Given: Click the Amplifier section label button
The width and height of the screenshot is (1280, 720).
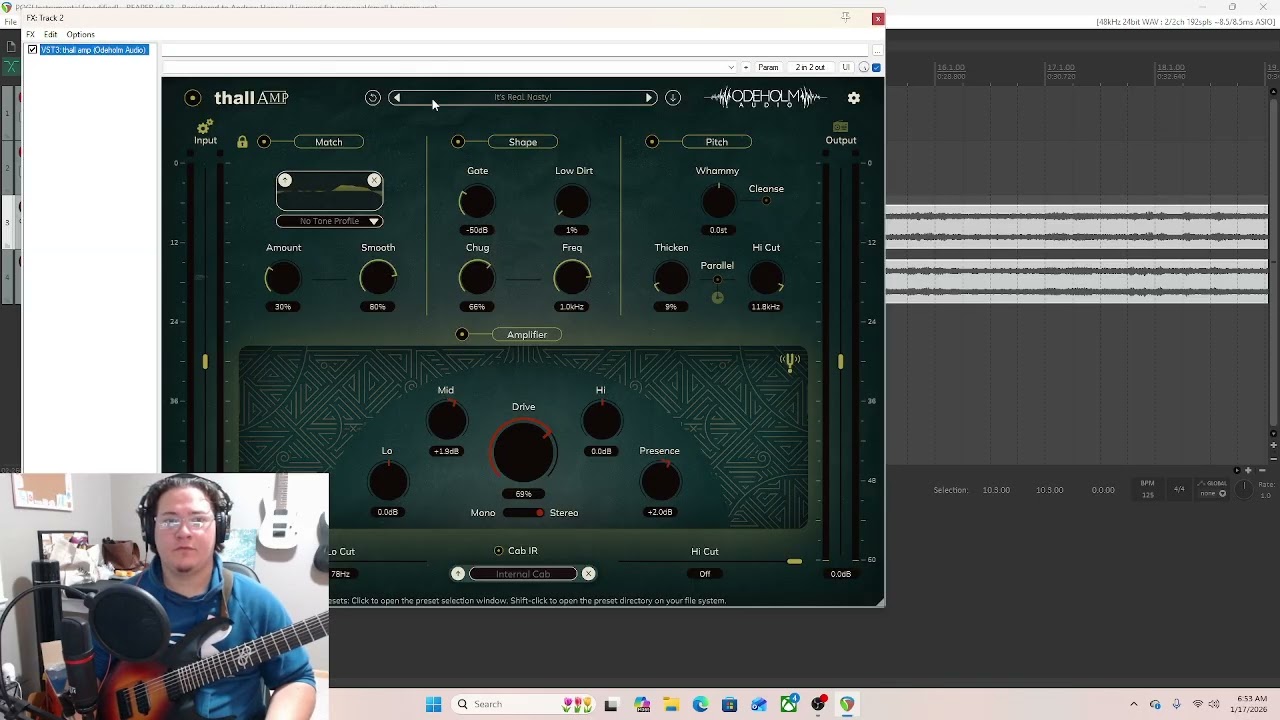Looking at the screenshot, I should tap(527, 335).
